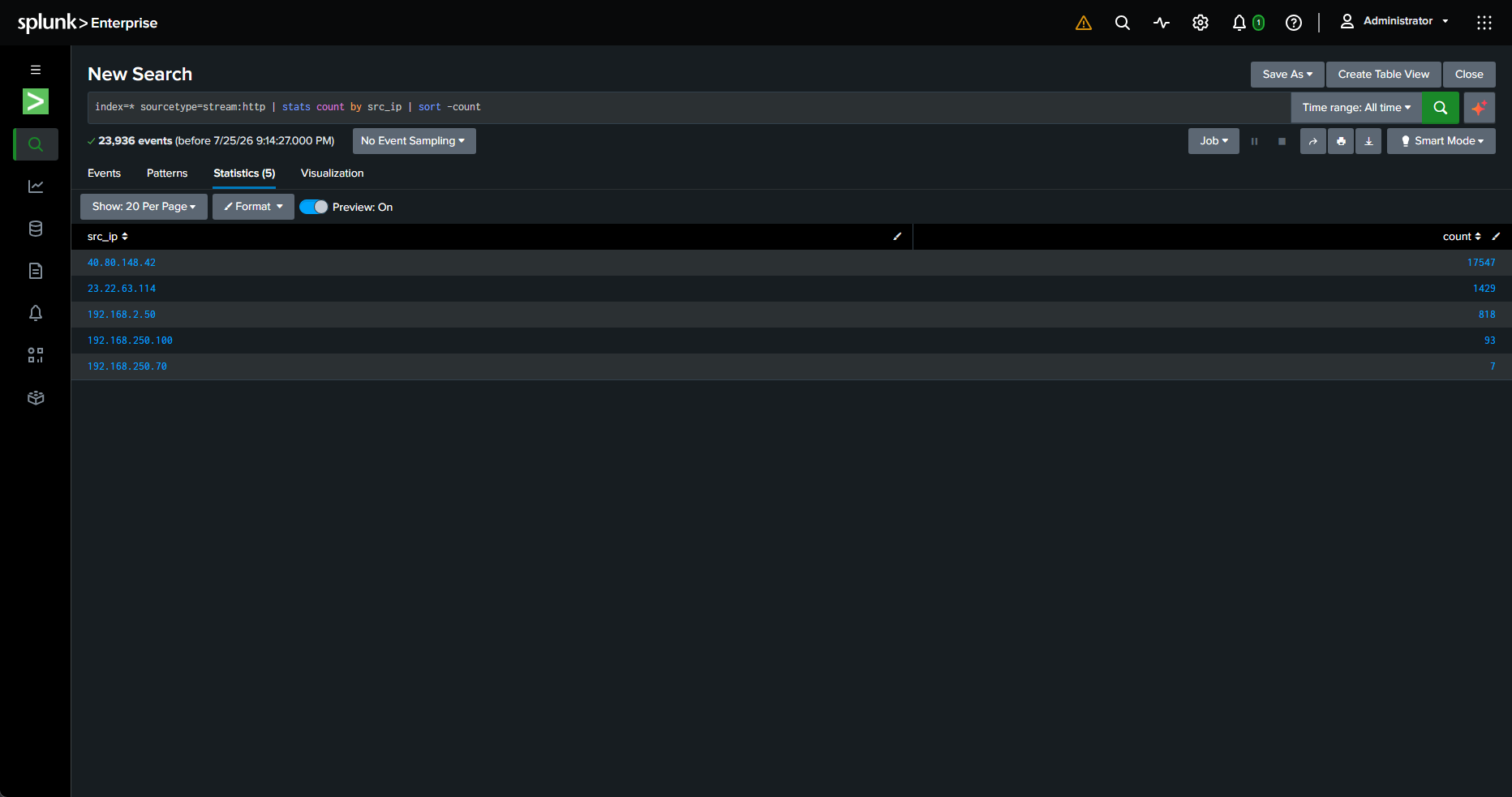Select the Statistics (5) tab
The image size is (1512, 797).
point(244,174)
